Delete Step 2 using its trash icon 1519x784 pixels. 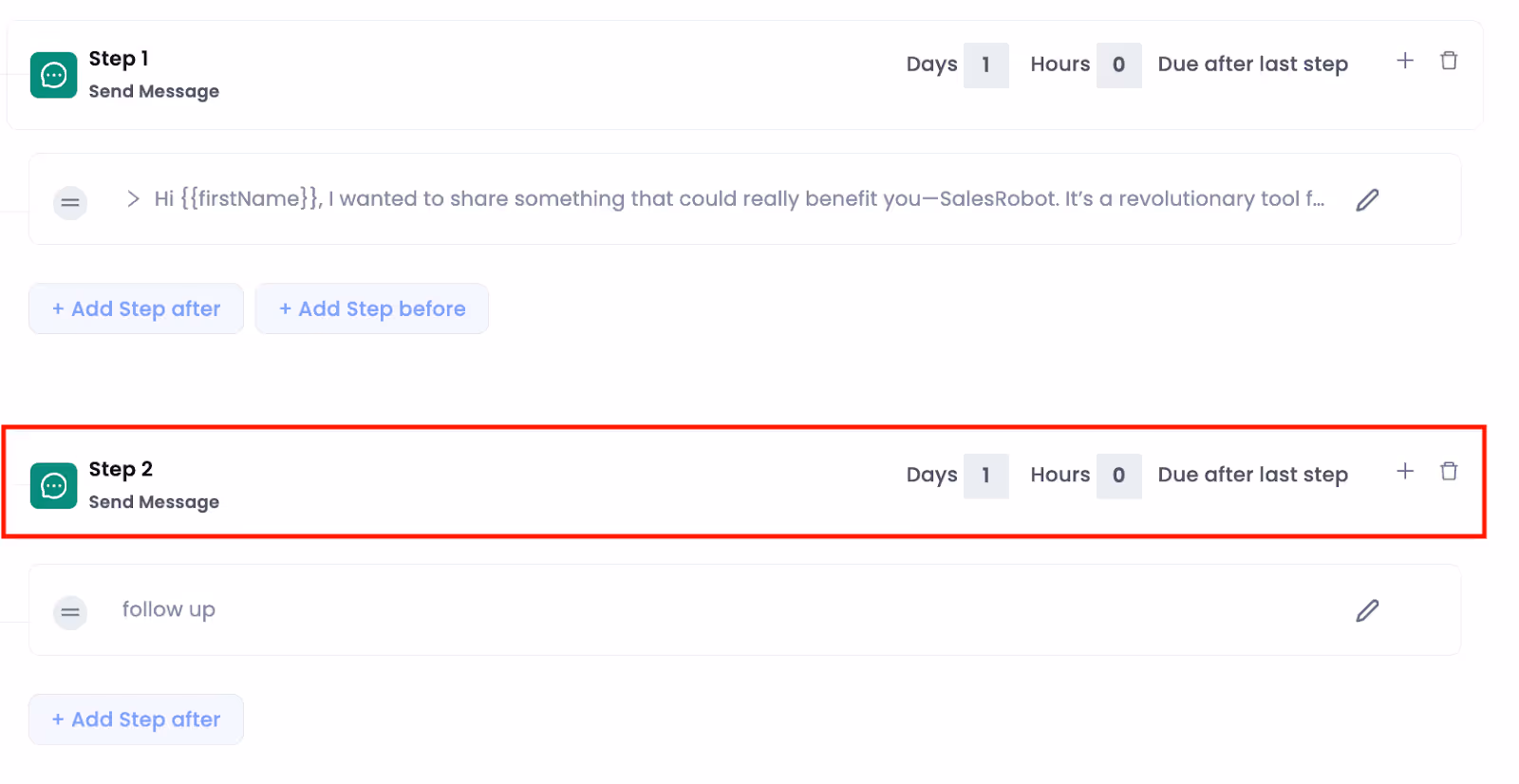click(x=1449, y=470)
